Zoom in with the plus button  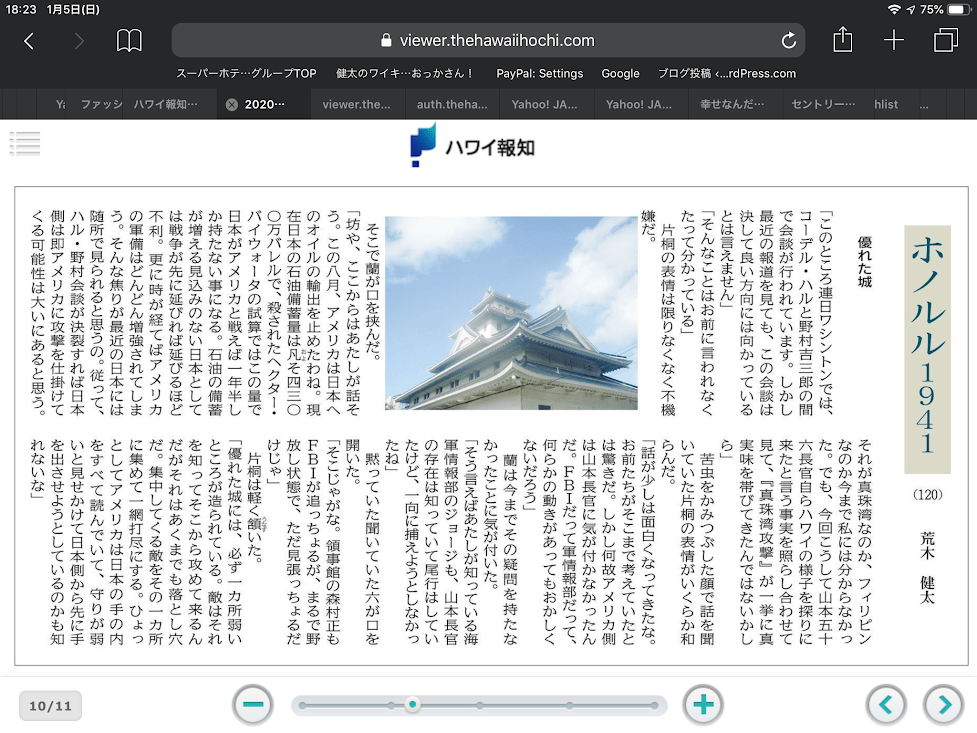703,705
